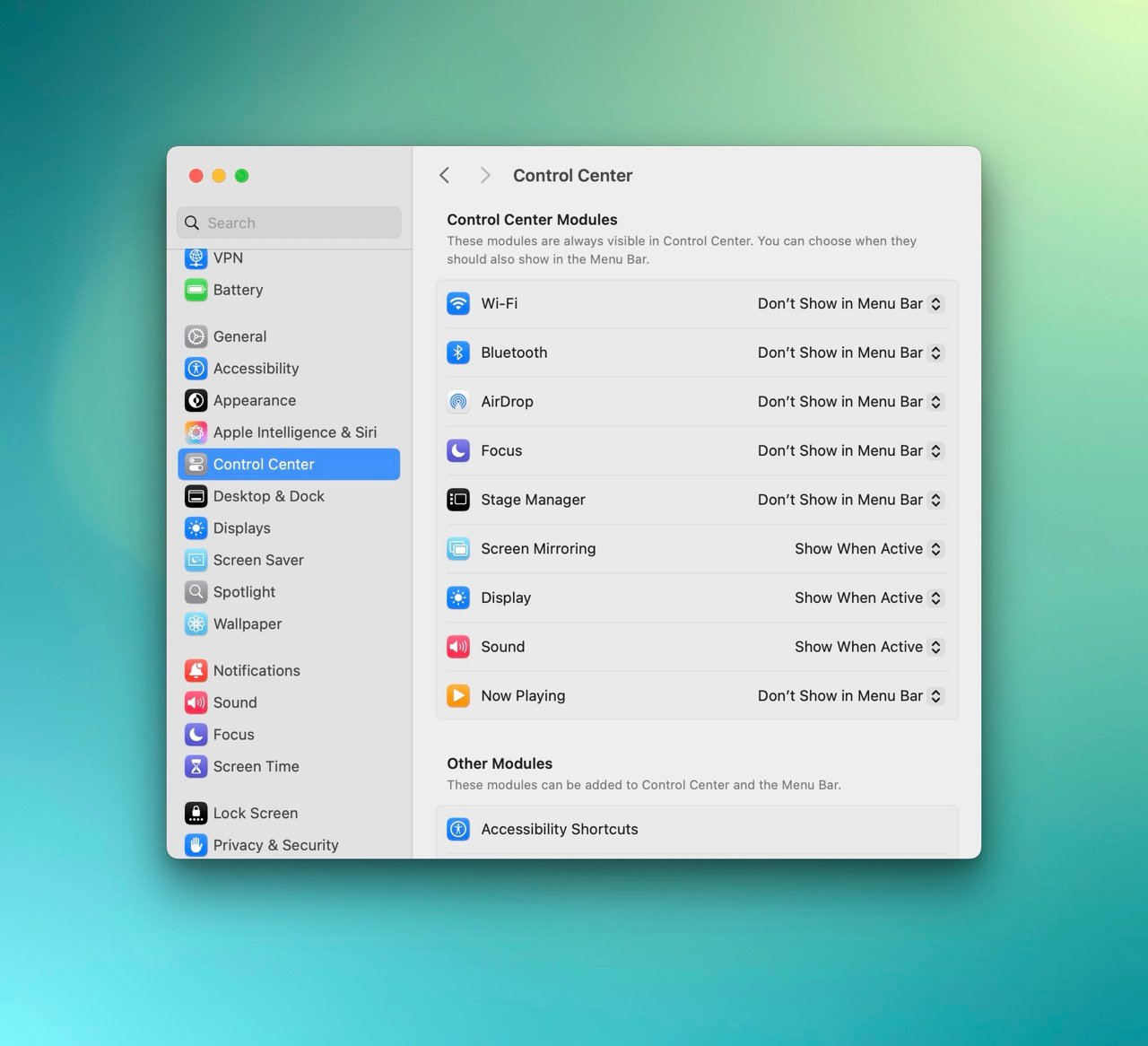This screenshot has height=1046, width=1148.
Task: Click the AirDrop module icon
Action: [x=458, y=402]
